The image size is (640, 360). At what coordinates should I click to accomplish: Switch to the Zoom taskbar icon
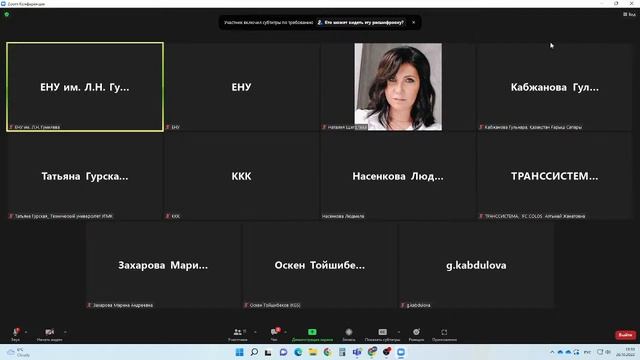pyautogui.click(x=401, y=352)
